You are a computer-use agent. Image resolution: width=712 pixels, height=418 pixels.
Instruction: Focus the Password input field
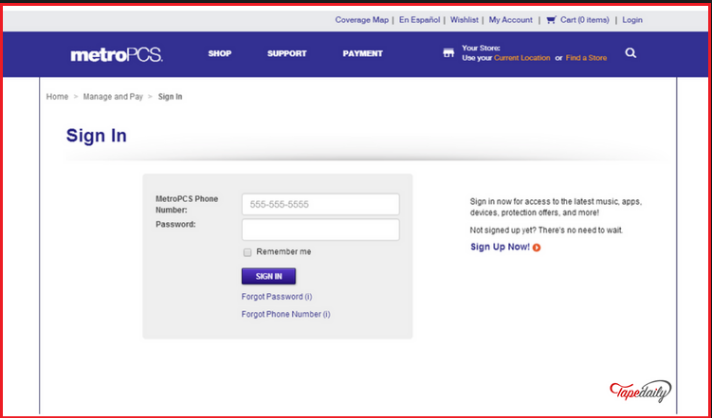pos(321,230)
